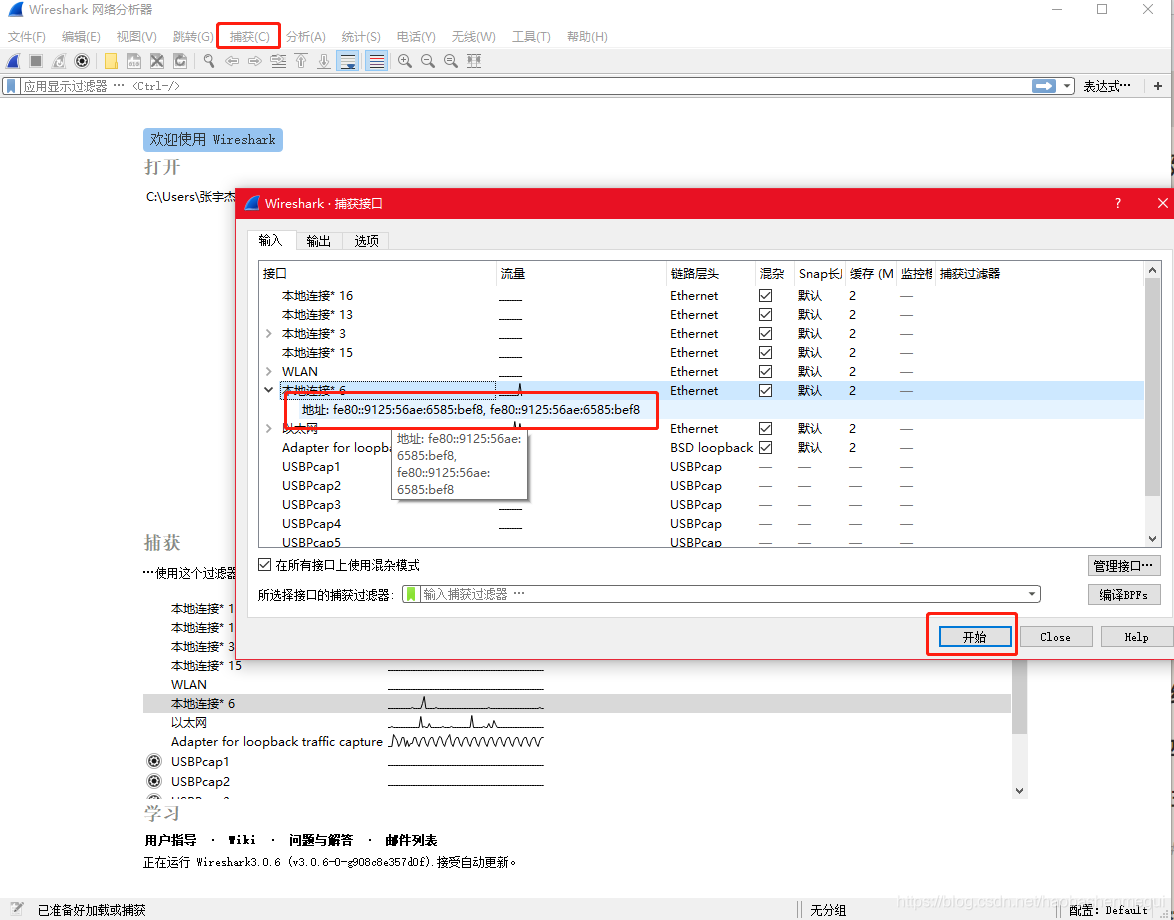Expand 本地连接* 3 interface row
The image size is (1174, 920).
(269, 334)
